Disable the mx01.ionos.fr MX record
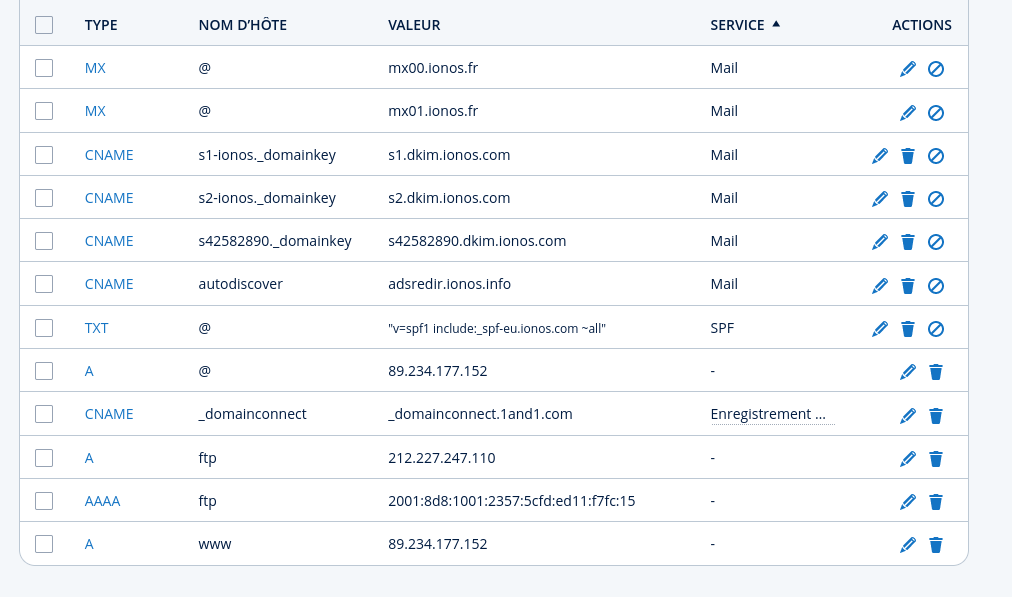 pos(936,112)
